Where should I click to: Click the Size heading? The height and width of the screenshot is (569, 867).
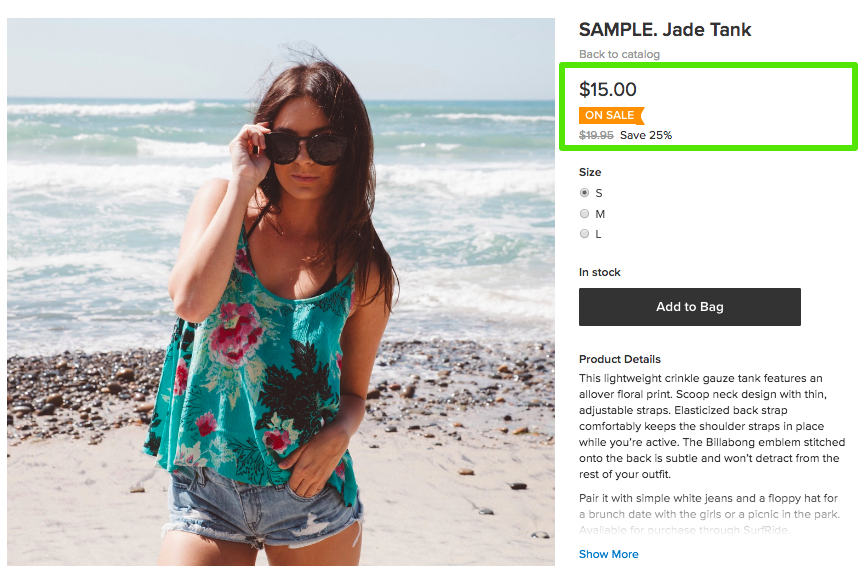(x=590, y=172)
